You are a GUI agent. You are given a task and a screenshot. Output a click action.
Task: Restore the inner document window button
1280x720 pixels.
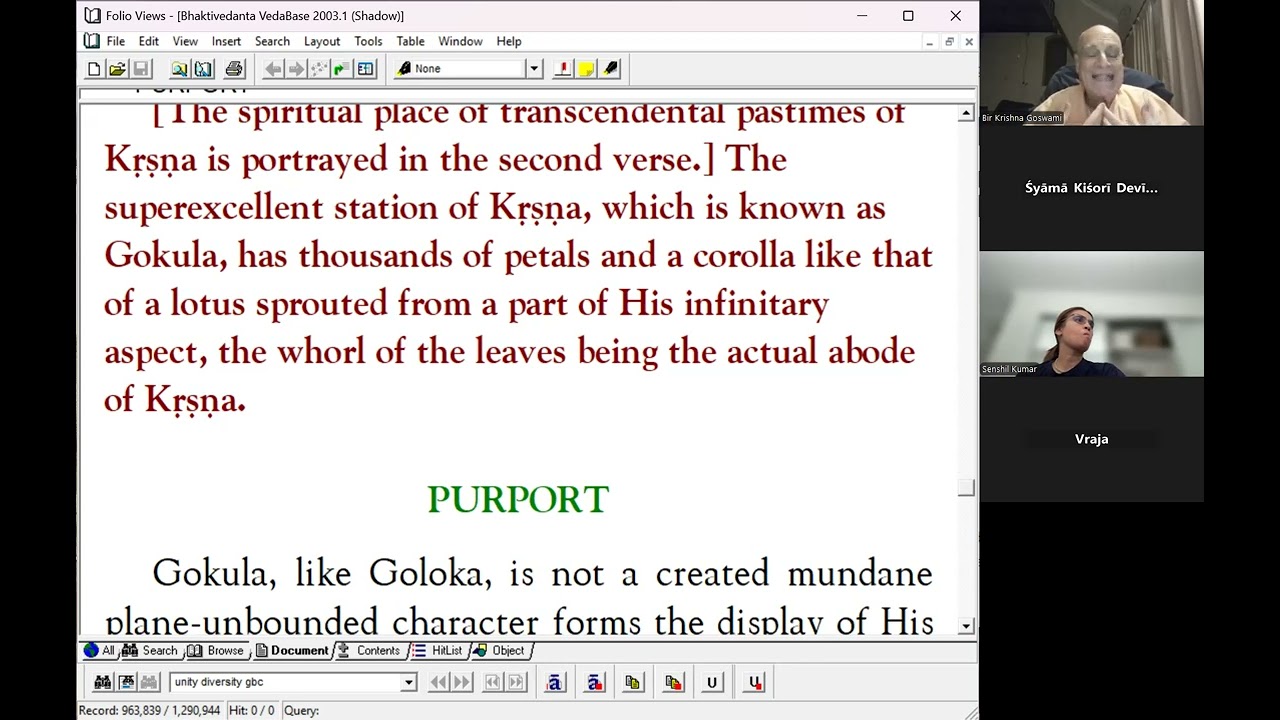pos(949,42)
